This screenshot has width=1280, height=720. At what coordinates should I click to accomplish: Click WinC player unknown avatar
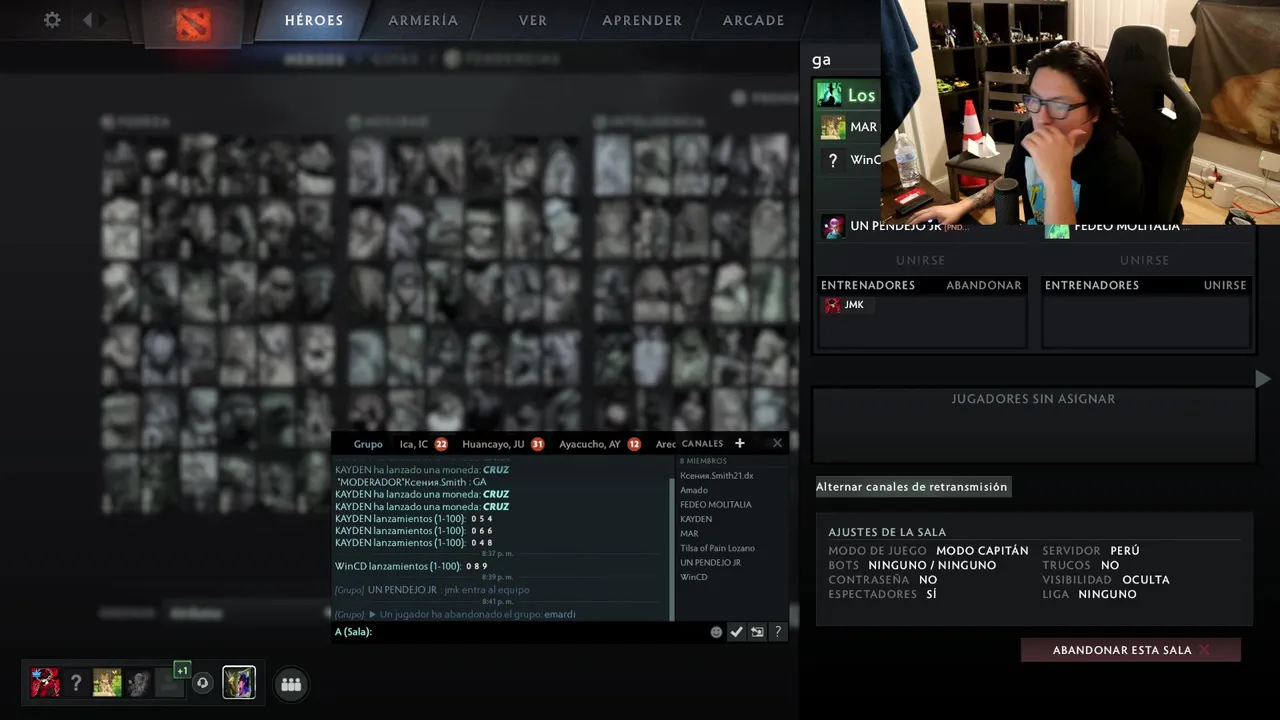[x=833, y=160]
